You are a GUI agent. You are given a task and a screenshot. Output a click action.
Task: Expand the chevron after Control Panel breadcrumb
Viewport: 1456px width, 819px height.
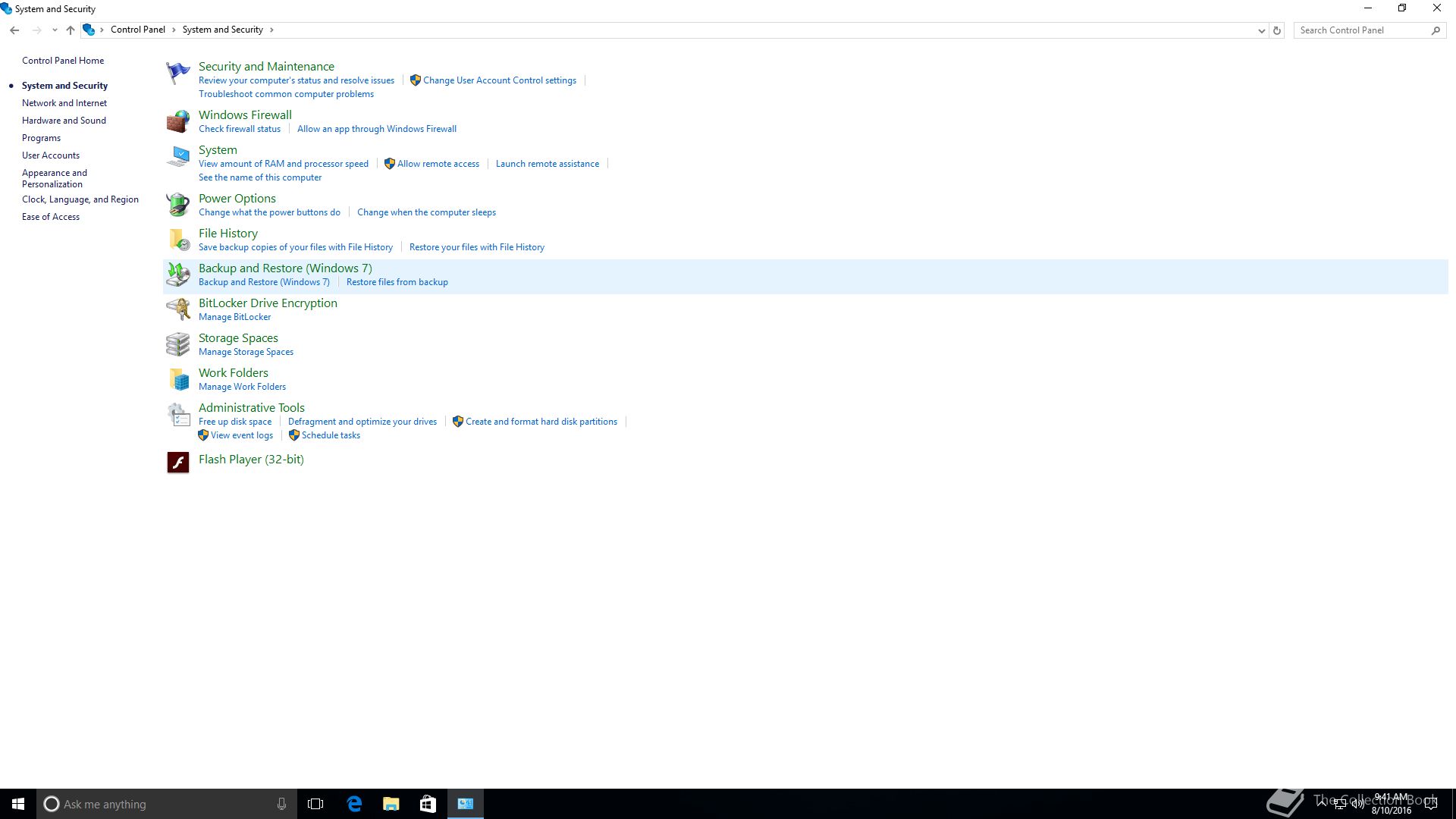click(174, 30)
